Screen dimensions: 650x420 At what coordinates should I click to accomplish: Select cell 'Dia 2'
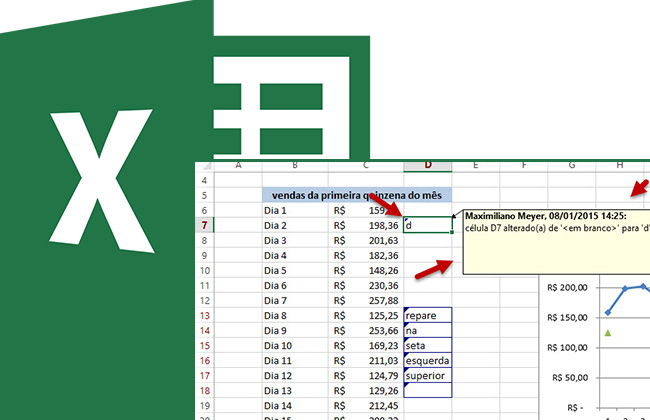(x=295, y=225)
